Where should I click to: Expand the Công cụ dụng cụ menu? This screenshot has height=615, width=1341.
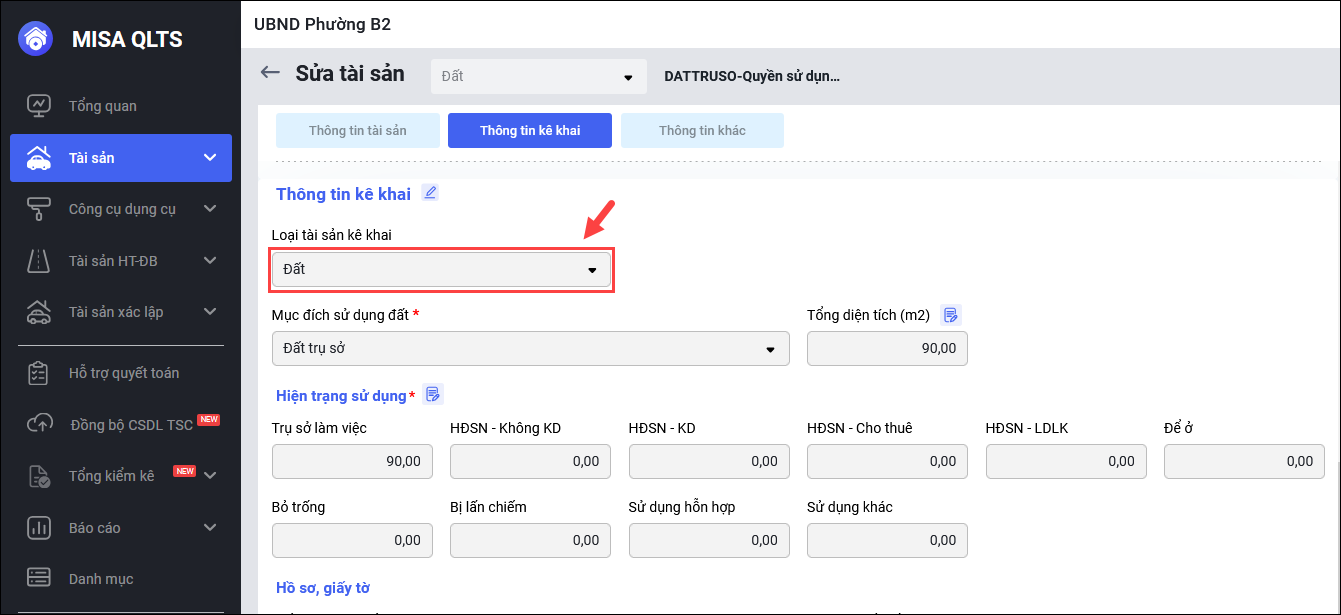pyautogui.click(x=209, y=209)
